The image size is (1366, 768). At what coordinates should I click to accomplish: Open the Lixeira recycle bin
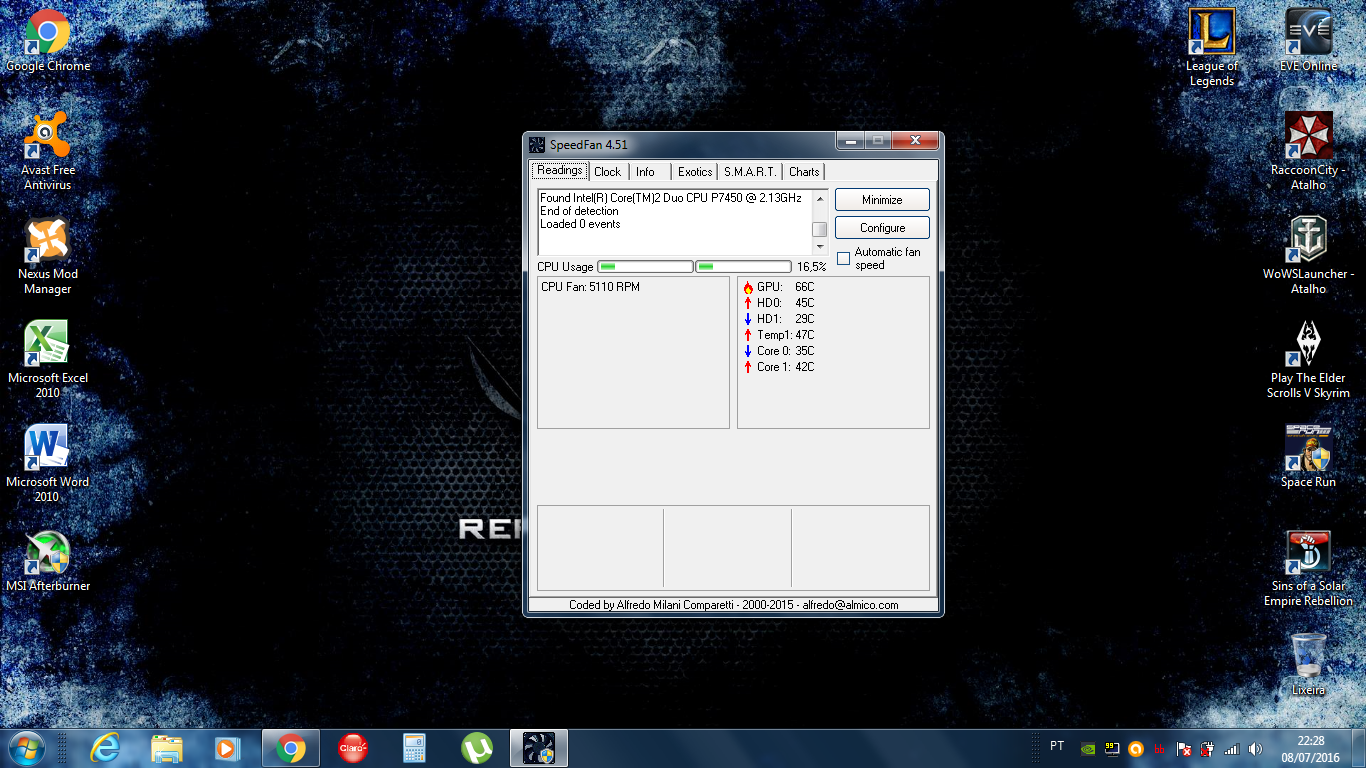[x=1308, y=665]
